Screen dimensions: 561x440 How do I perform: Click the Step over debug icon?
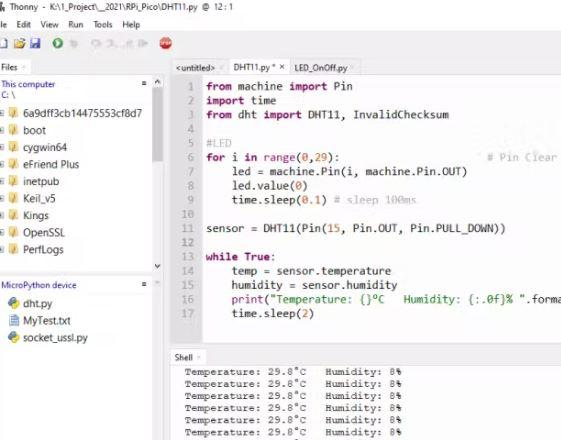pyautogui.click(x=96, y=43)
